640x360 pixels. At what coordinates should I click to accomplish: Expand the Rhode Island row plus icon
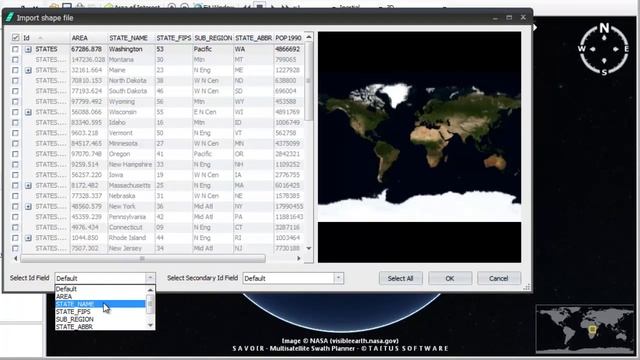28,238
